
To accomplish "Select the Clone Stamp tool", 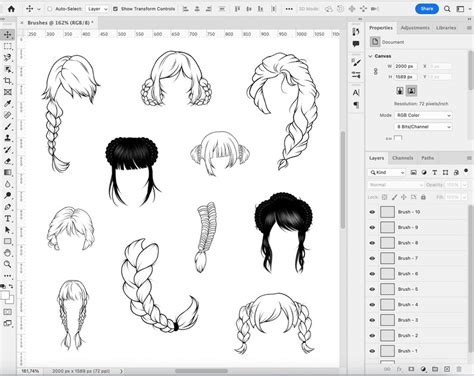I will [x=8, y=138].
